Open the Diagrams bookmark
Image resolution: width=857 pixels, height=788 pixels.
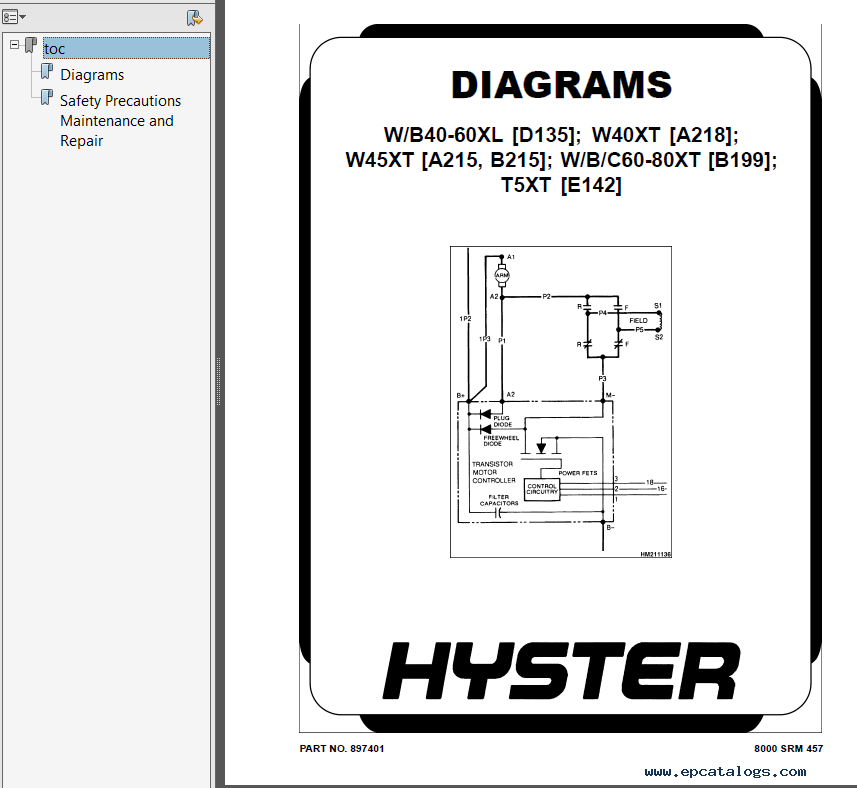(92, 75)
